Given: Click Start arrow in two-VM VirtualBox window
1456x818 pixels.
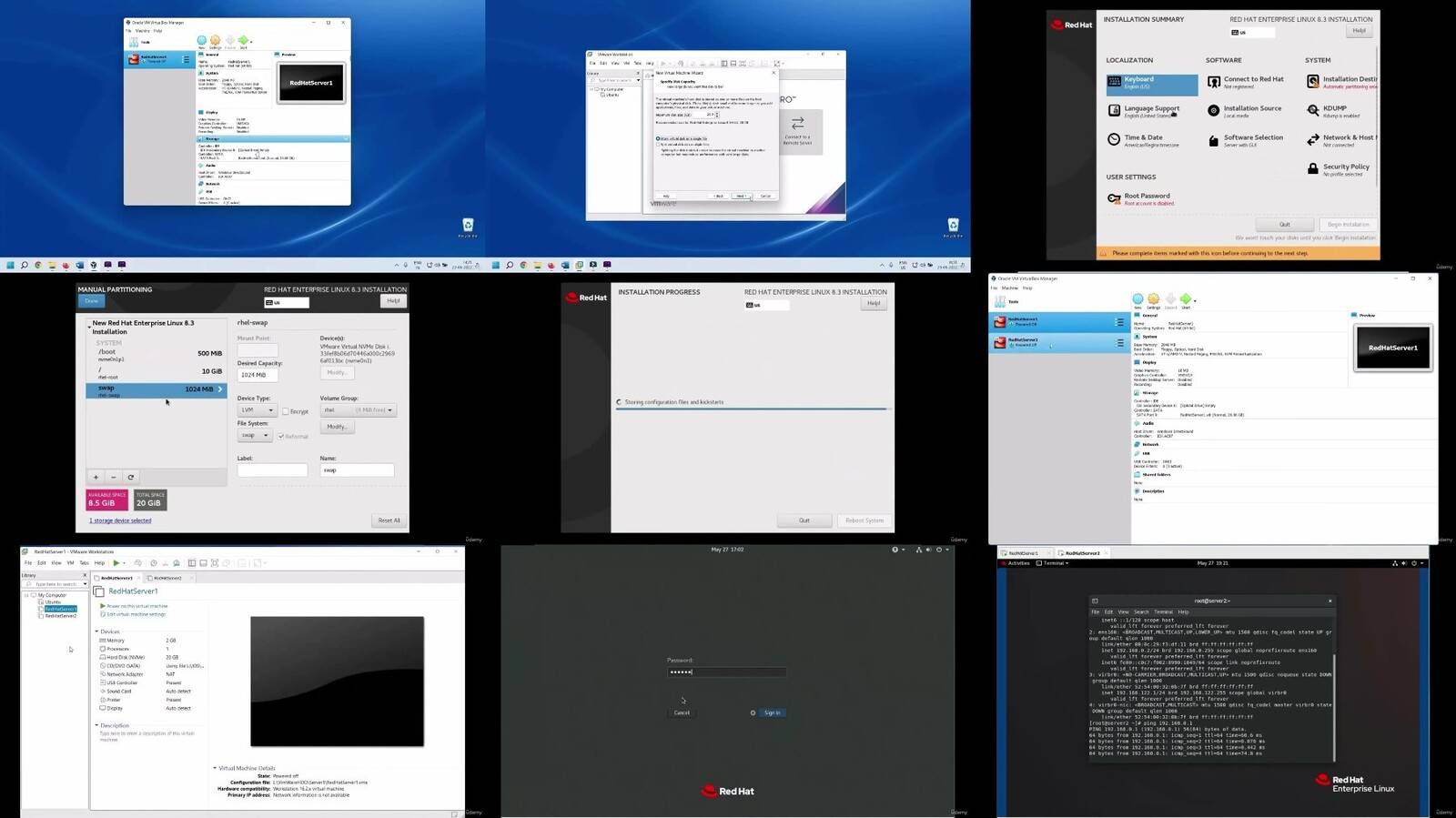Looking at the screenshot, I should click(1186, 300).
